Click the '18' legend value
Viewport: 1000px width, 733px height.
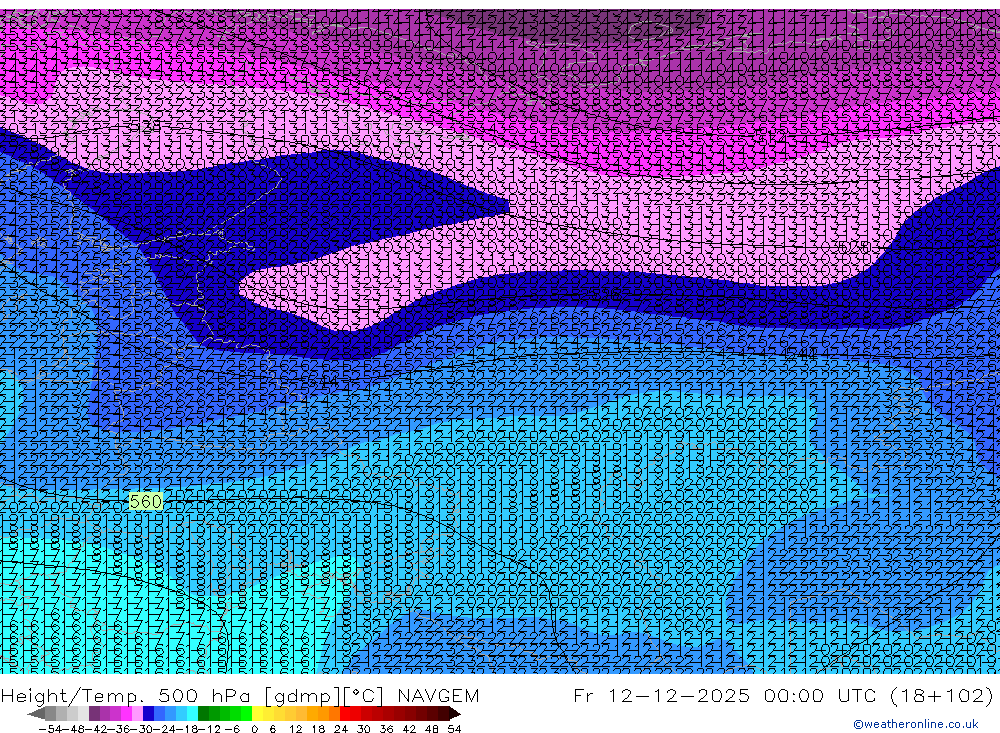pos(318,729)
